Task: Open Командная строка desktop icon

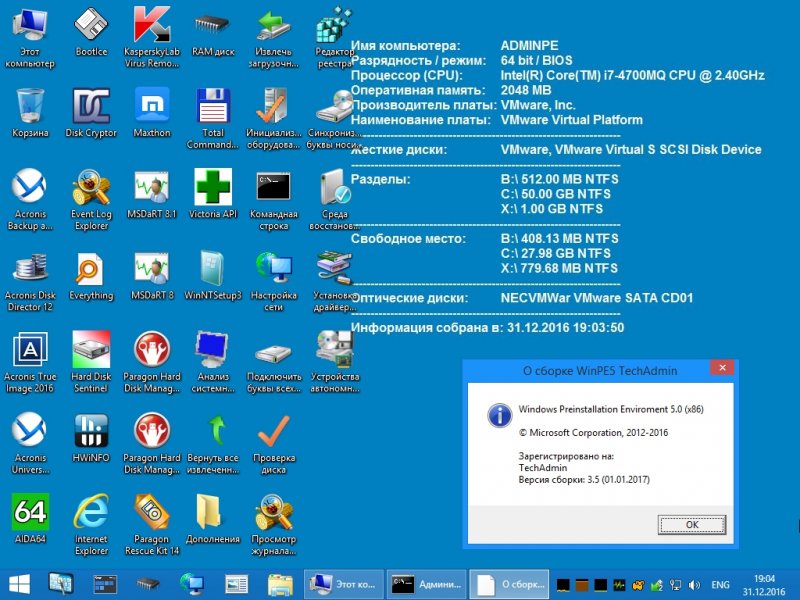Action: click(x=273, y=199)
